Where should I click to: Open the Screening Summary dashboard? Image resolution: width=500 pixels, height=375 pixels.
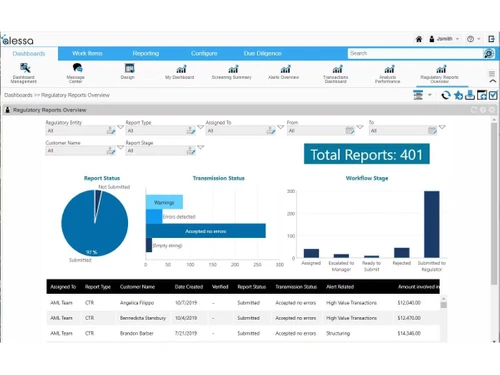point(232,72)
